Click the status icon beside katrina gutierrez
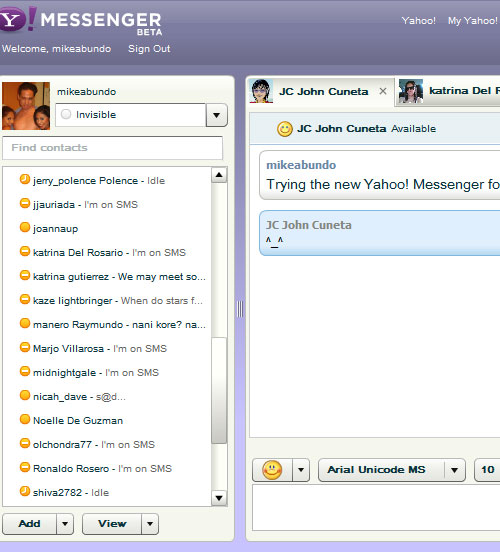 click(25, 275)
